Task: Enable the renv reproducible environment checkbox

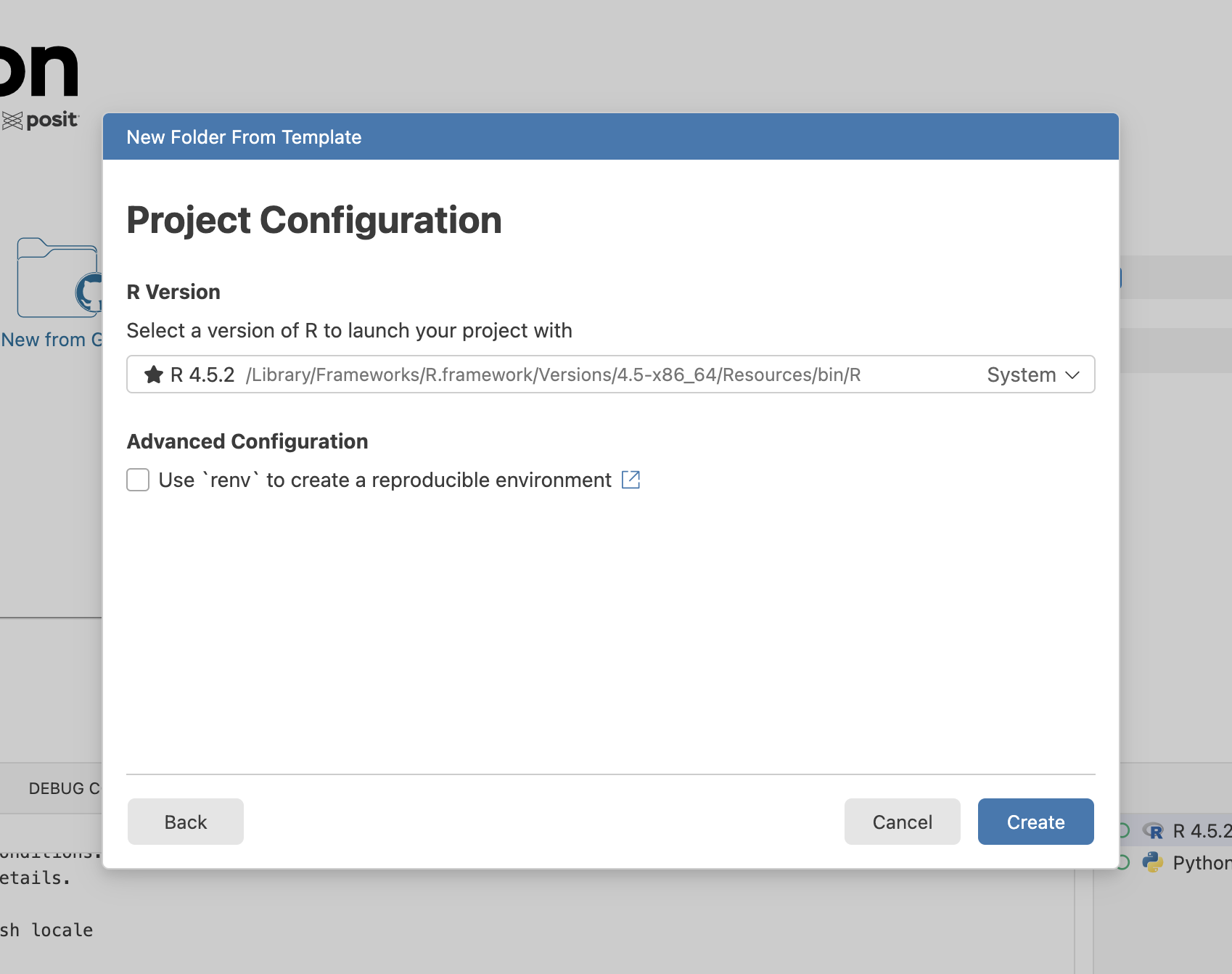Action: [x=138, y=480]
